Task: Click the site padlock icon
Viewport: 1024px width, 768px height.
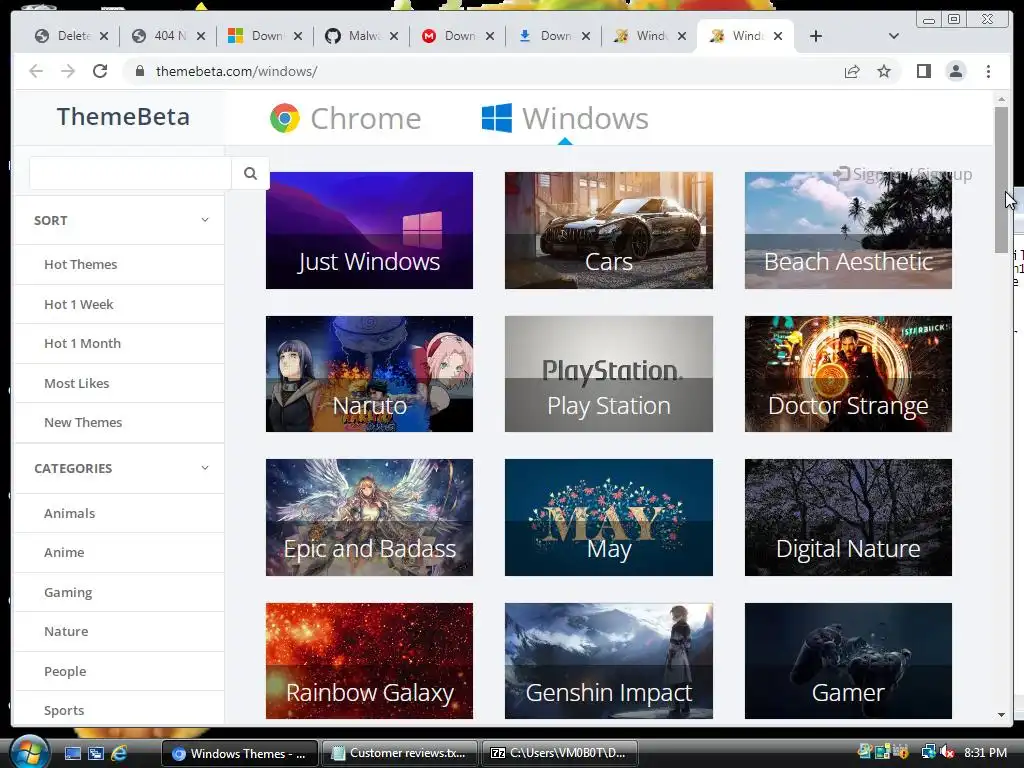Action: 139,71
